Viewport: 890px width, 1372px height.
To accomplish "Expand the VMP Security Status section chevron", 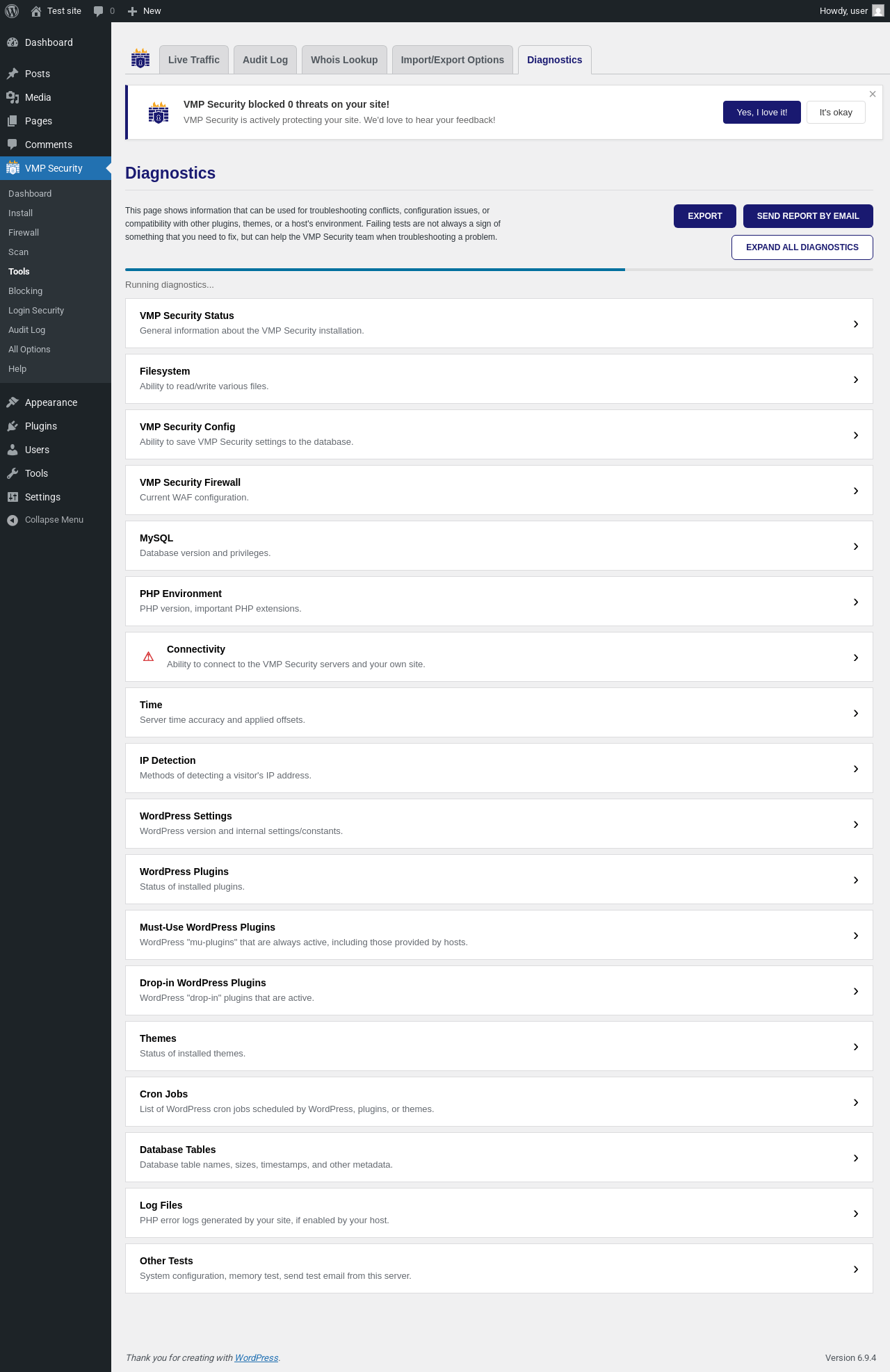I will 856,324.
